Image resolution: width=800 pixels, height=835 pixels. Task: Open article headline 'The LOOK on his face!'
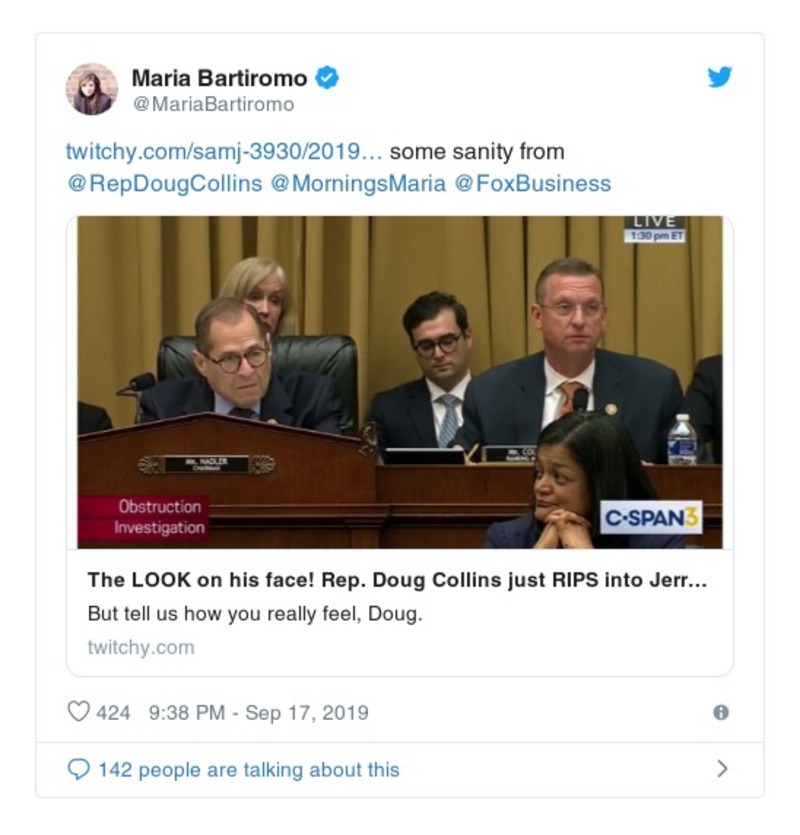397,580
